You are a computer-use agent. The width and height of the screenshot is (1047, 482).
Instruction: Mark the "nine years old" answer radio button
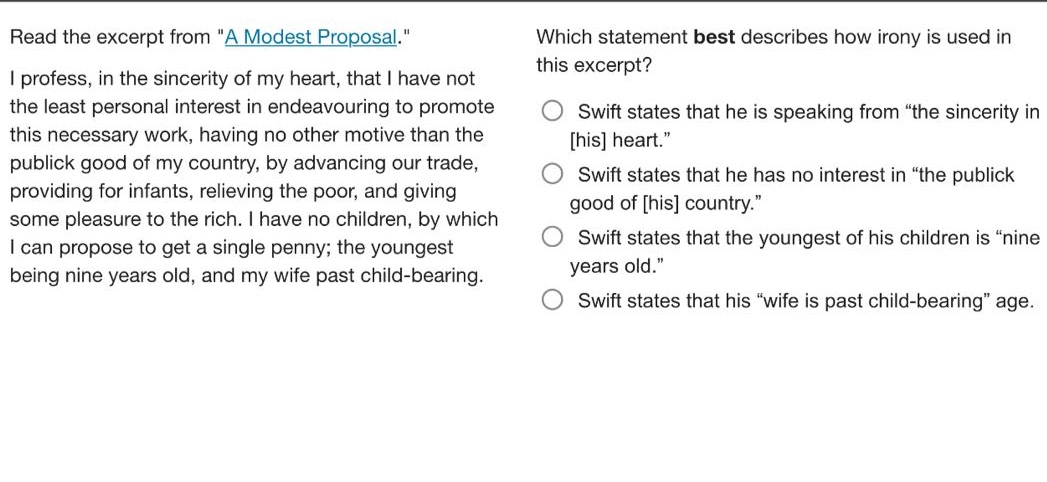(x=552, y=237)
